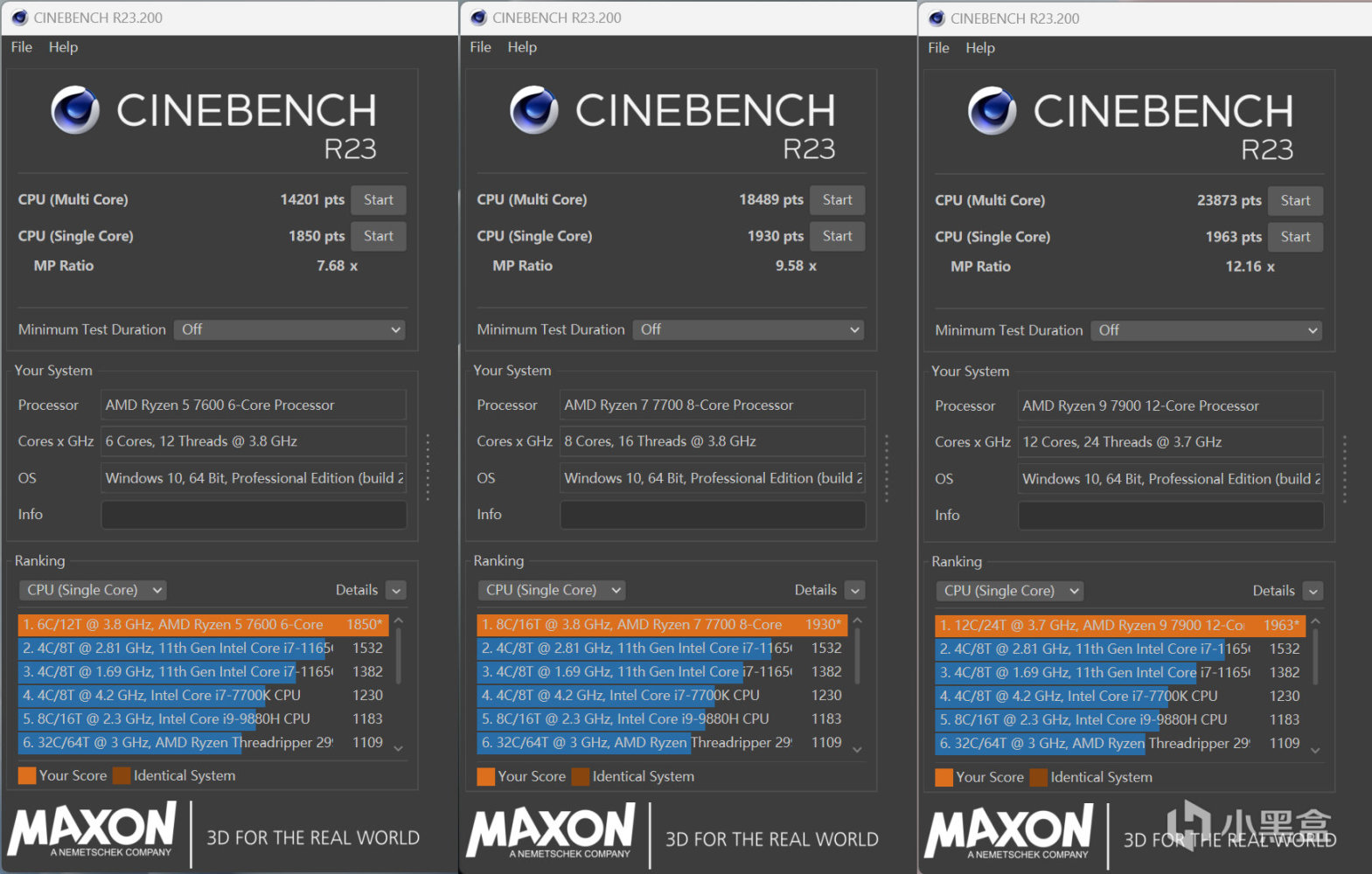1372x874 pixels.
Task: Open the Help menu in the Ryzen 5 7600 window
Action: point(63,47)
